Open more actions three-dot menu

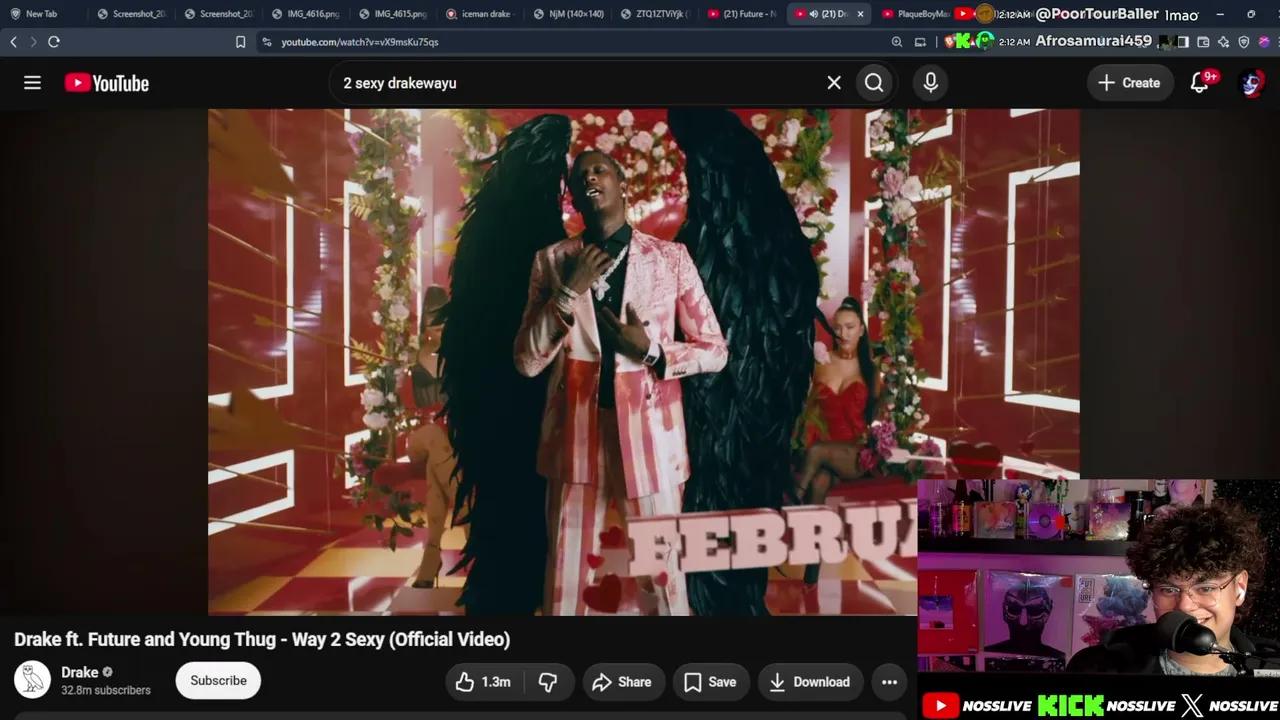click(889, 682)
